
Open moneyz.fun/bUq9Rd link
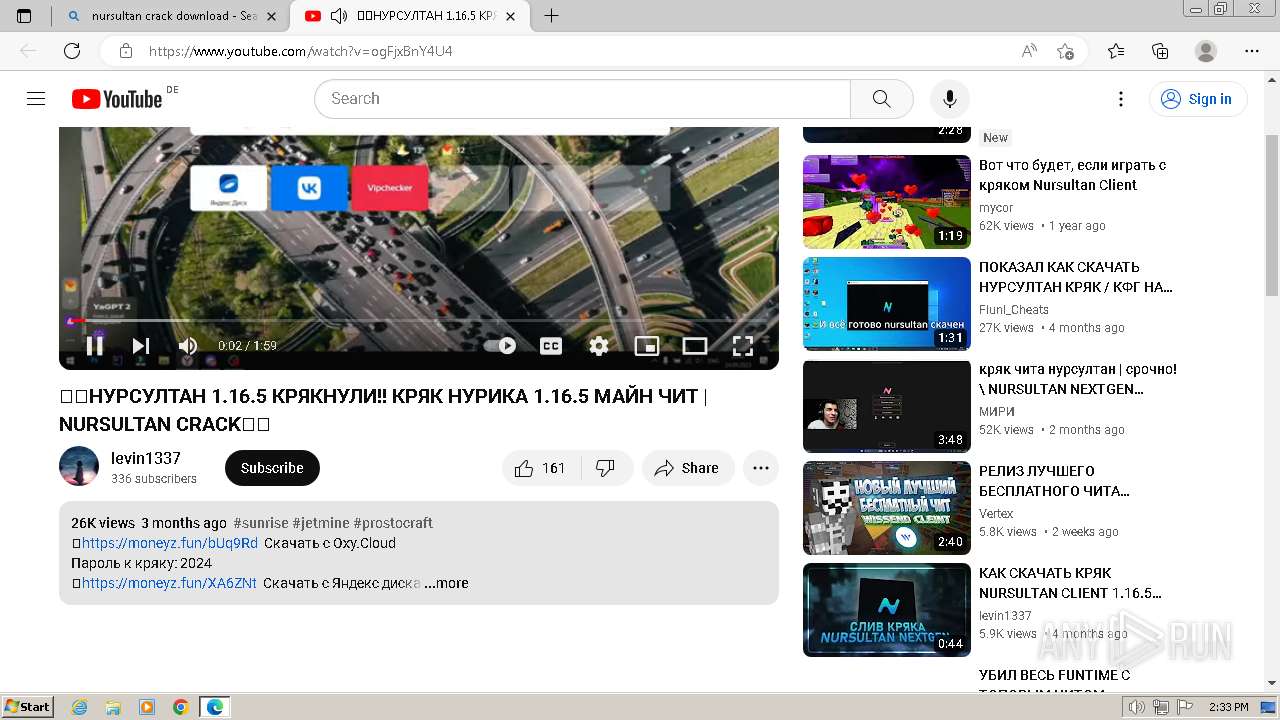[170, 543]
